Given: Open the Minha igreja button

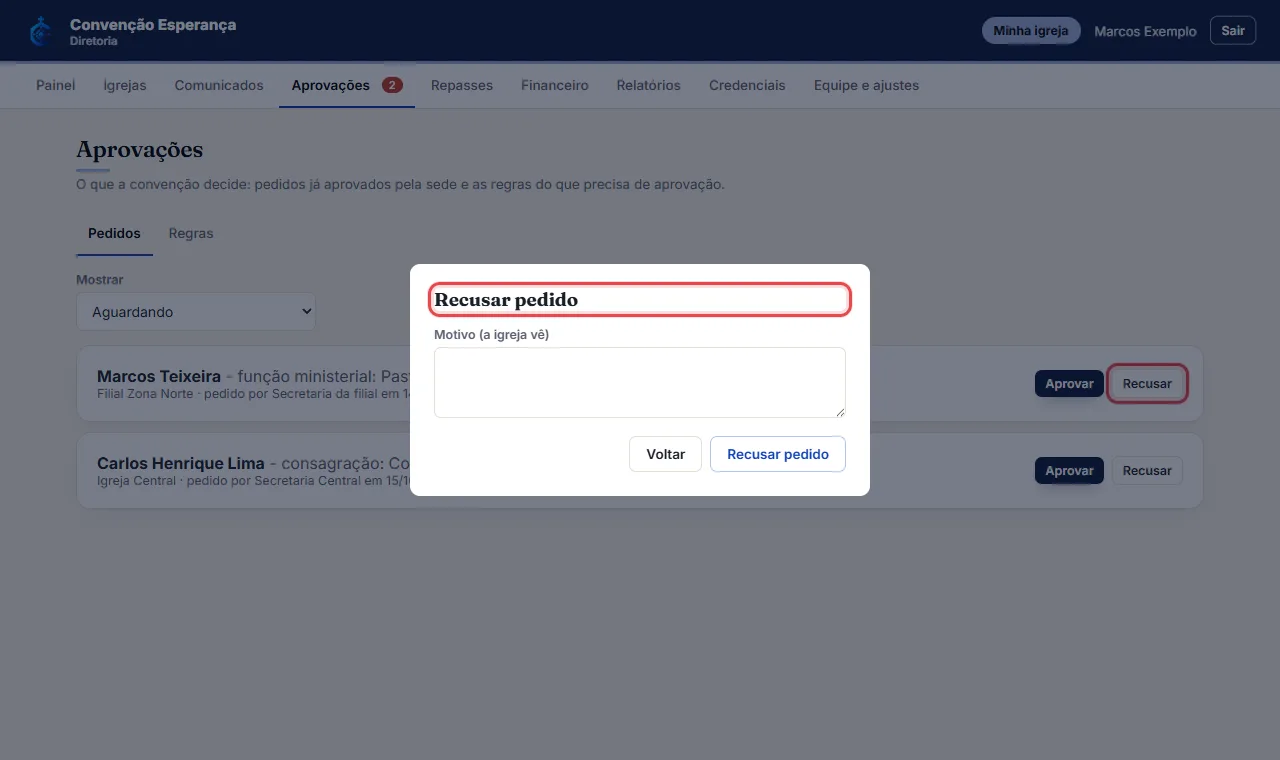Looking at the screenshot, I should pos(1031,31).
